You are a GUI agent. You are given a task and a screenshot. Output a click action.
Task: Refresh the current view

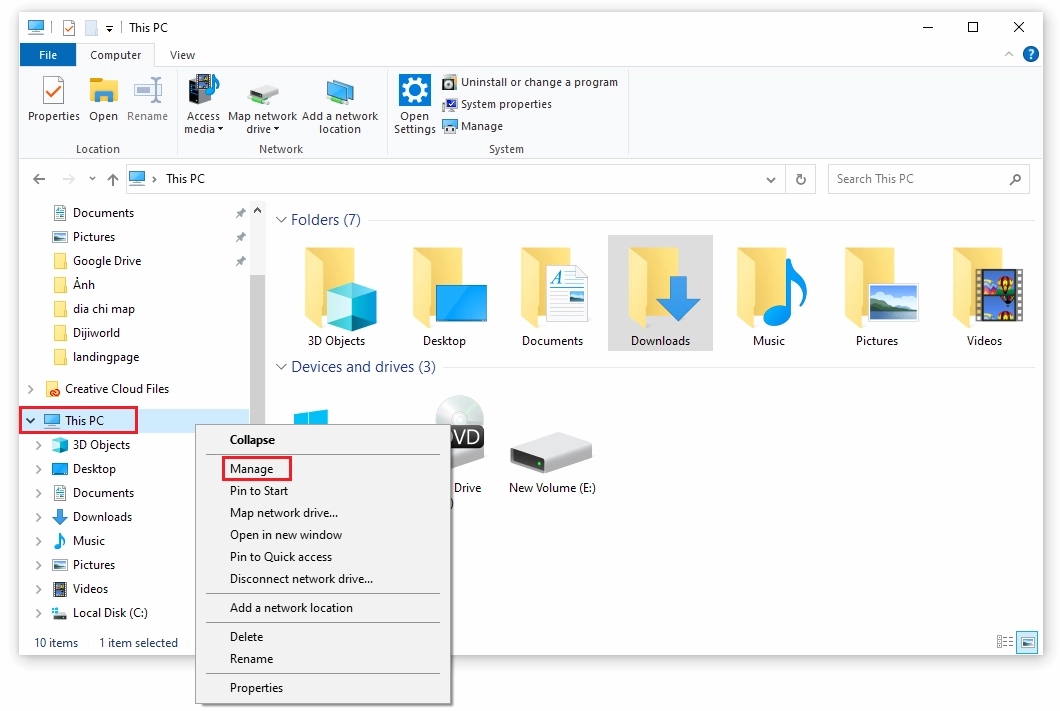[799, 179]
